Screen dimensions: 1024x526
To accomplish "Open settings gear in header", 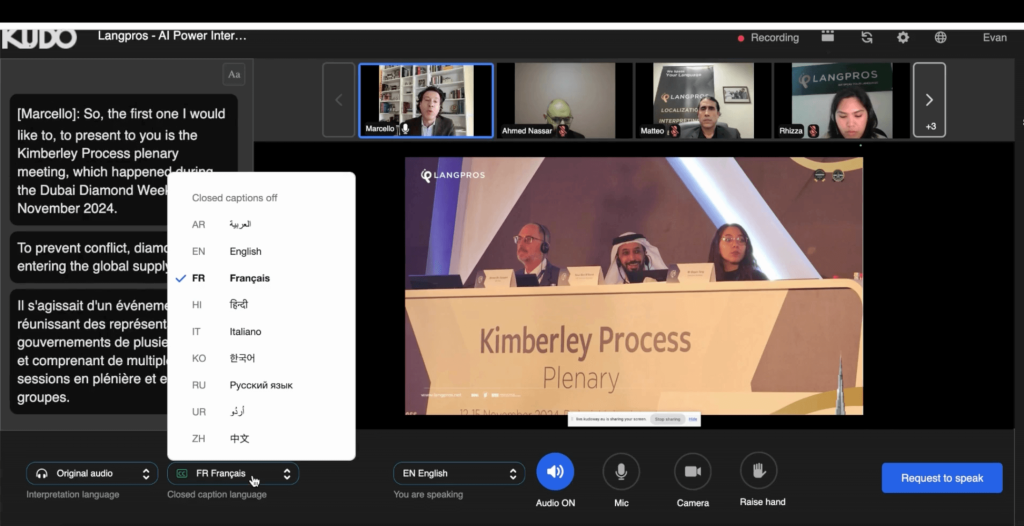I will pyautogui.click(x=903, y=37).
